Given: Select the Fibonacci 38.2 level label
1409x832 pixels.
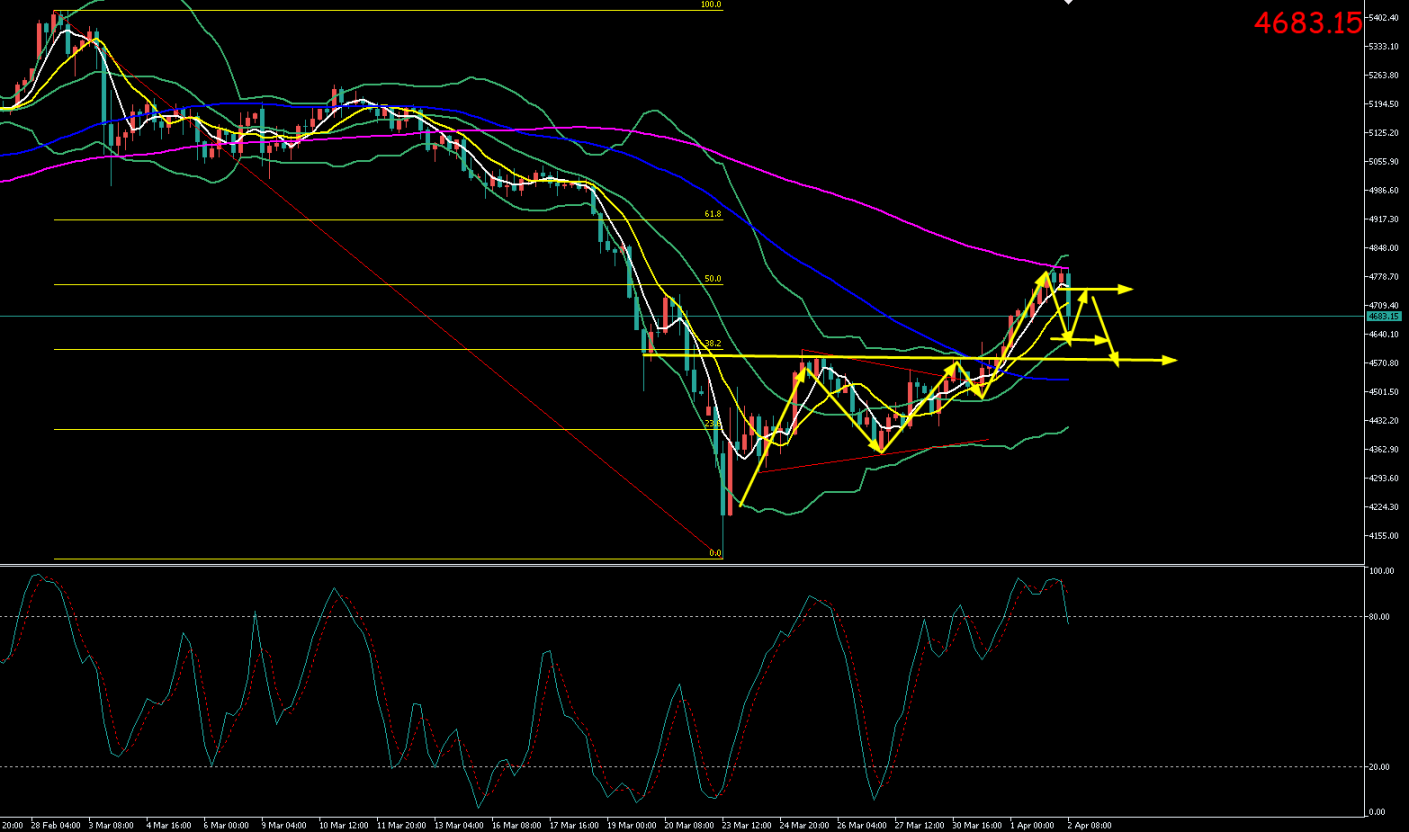Looking at the screenshot, I should pos(712,343).
